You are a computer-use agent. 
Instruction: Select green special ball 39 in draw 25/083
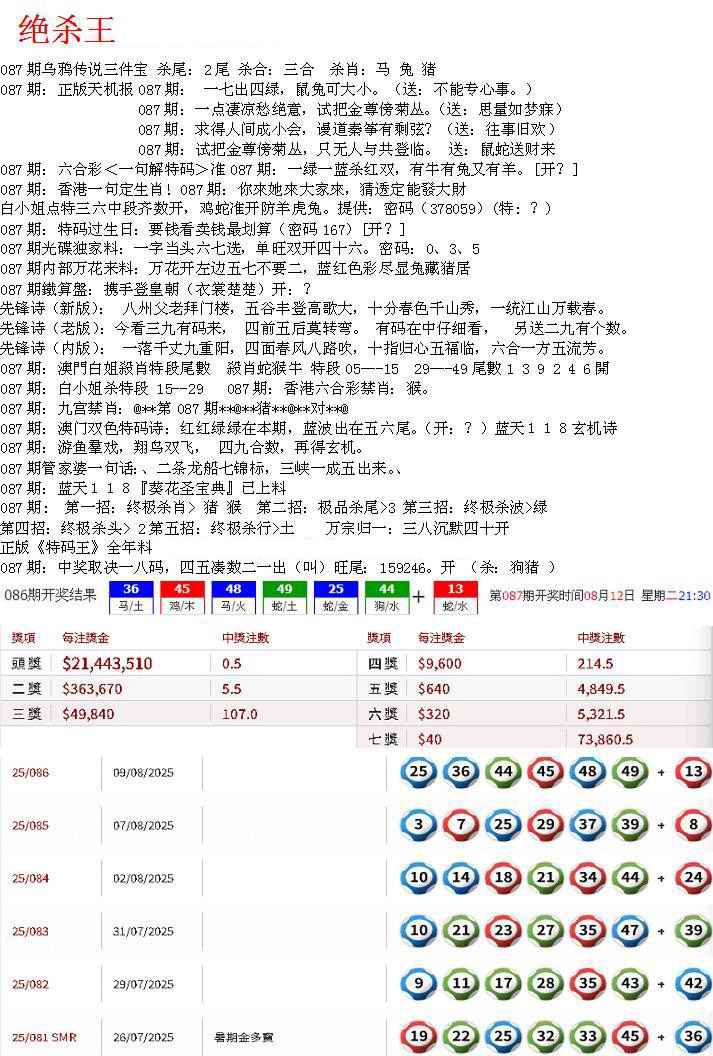(692, 931)
